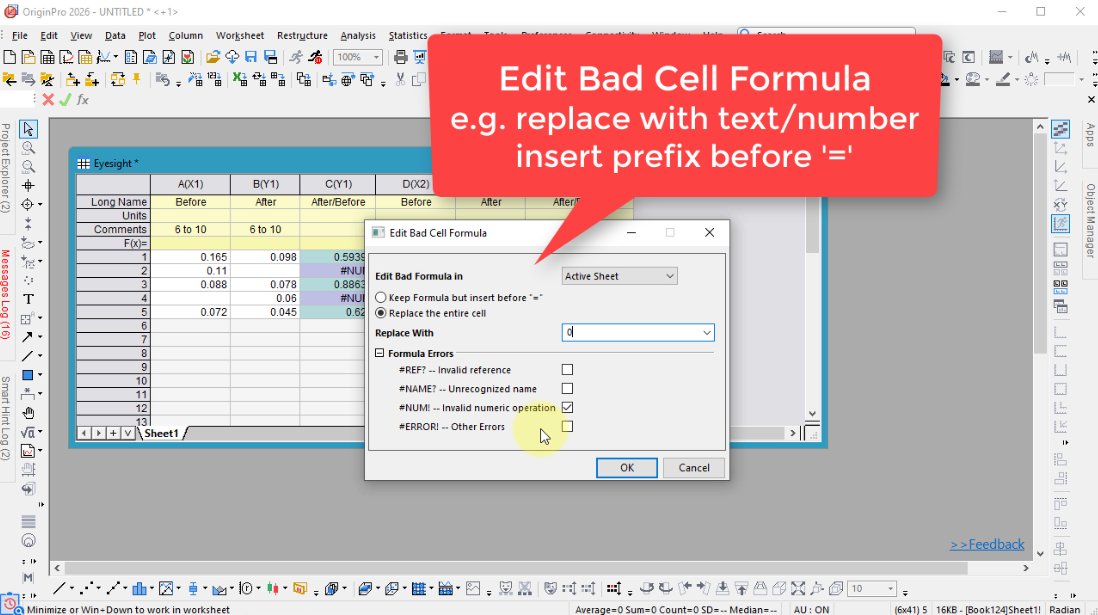Click the Save Template icon next to Save
Viewport: 1098px width, 615px height.
coord(270,57)
